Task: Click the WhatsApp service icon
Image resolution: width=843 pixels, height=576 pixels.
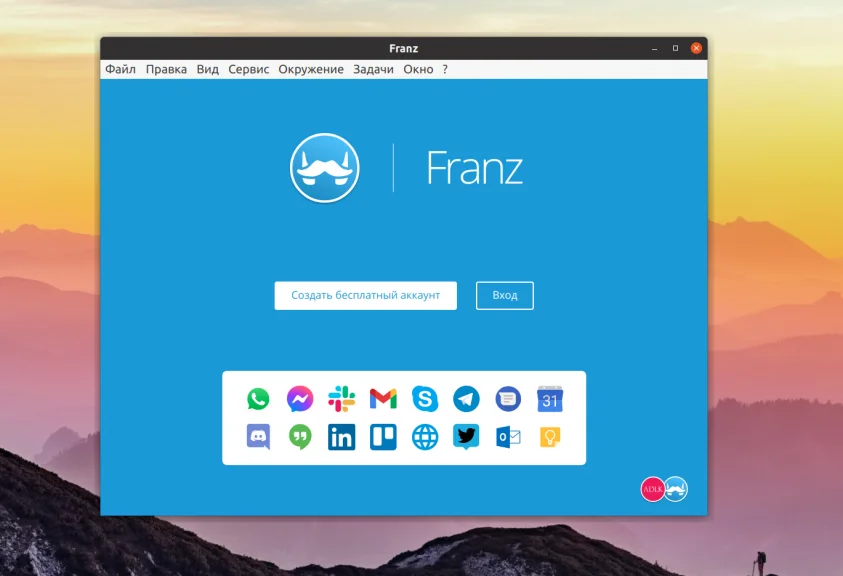Action: pos(258,399)
